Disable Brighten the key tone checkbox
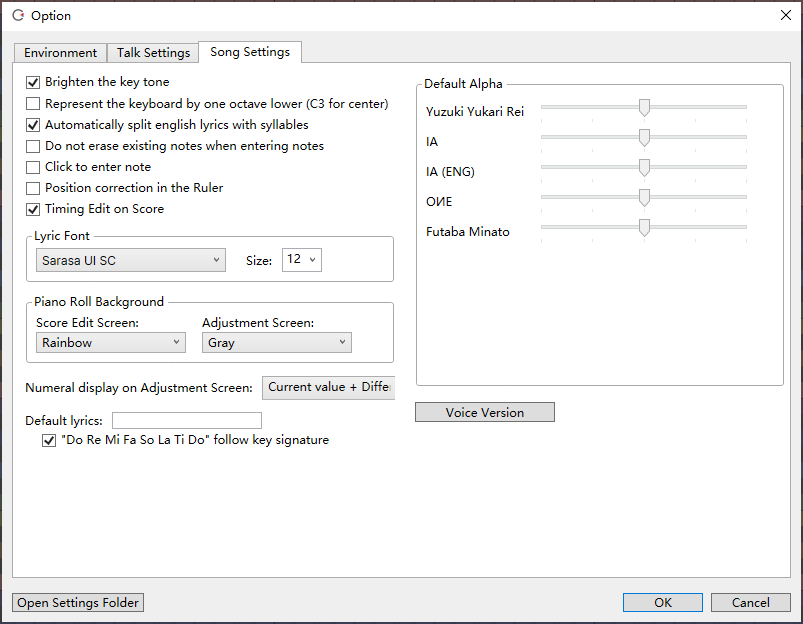The image size is (803, 624). coord(33,82)
